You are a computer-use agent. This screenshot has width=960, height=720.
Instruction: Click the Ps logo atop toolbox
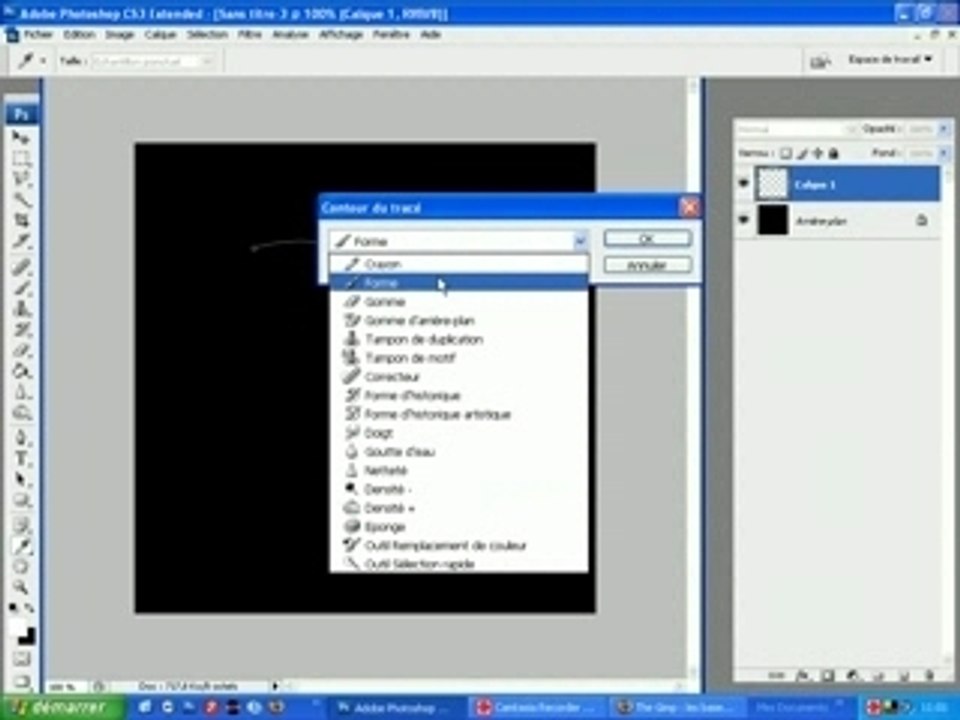[x=21, y=114]
